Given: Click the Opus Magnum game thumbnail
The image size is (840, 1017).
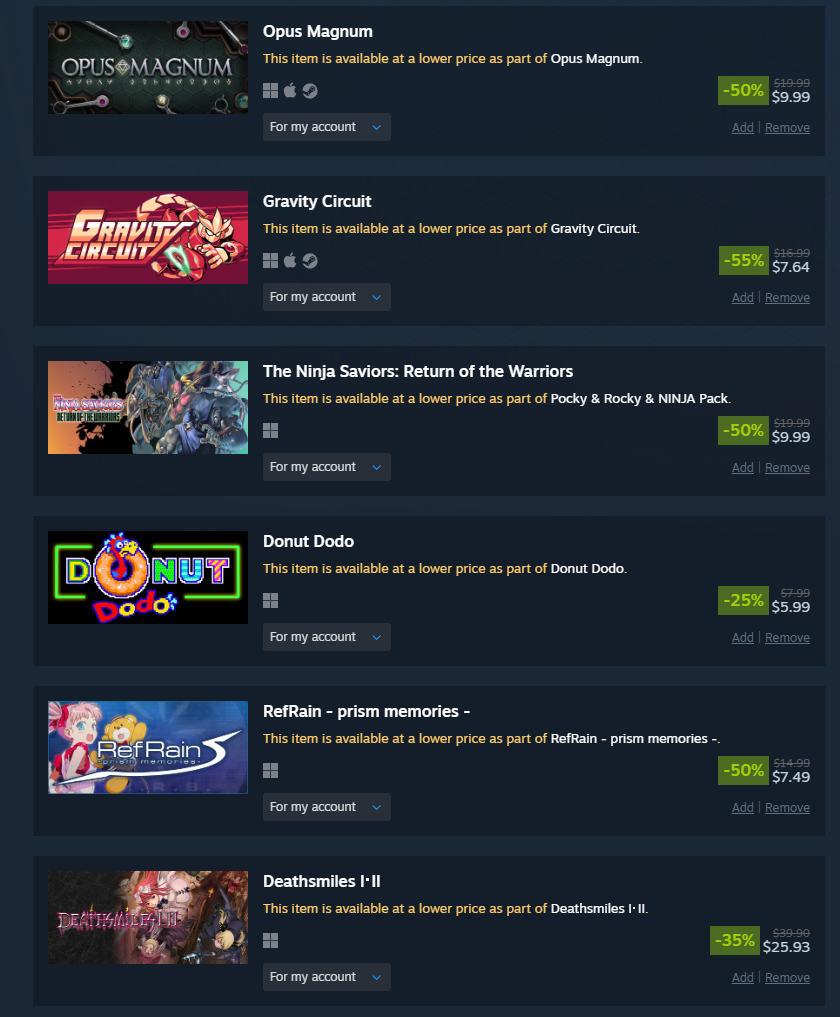Looking at the screenshot, I should [148, 67].
